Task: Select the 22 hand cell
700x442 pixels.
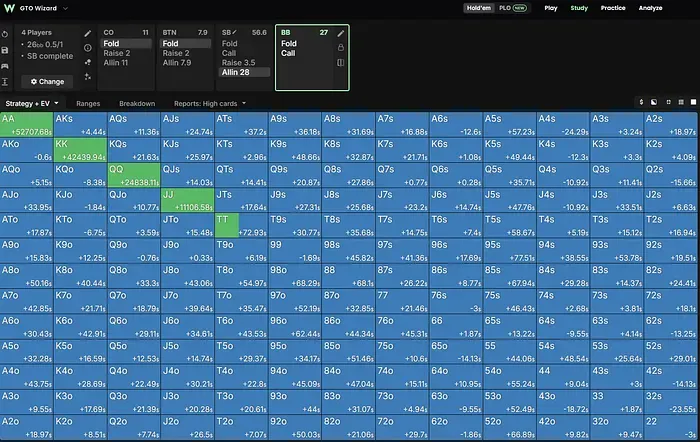Action: coord(671,427)
